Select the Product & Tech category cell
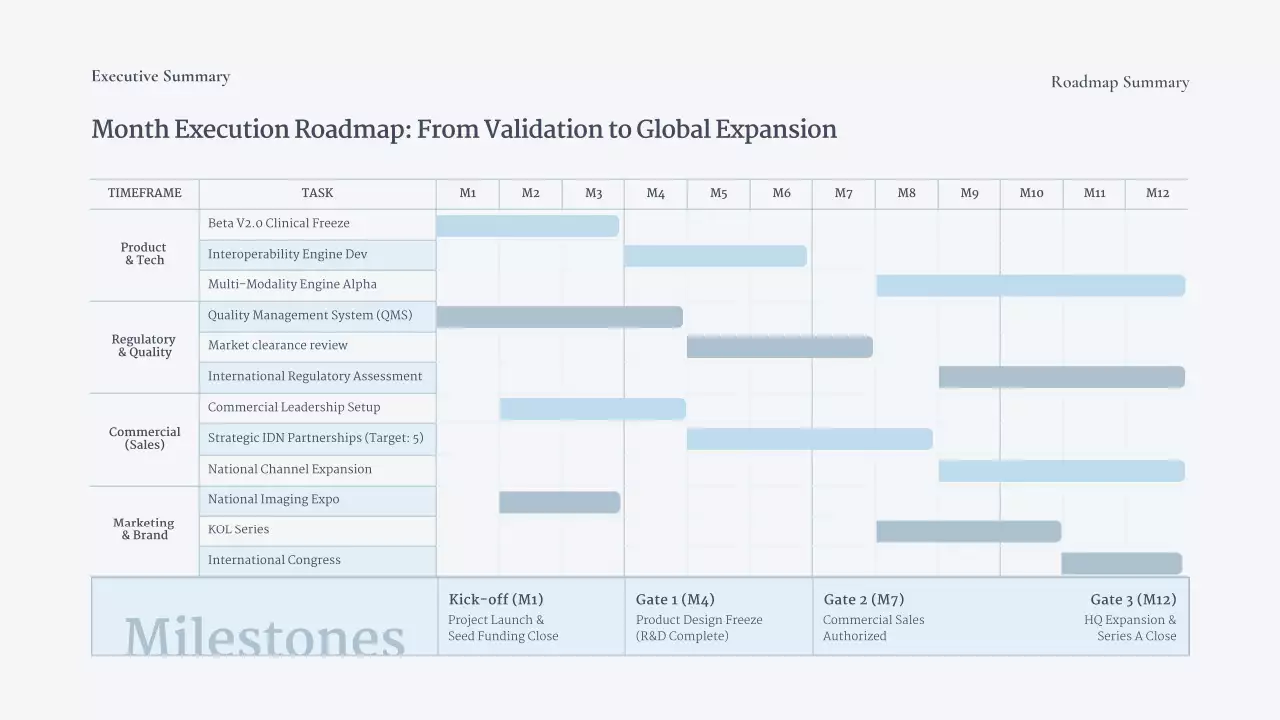1280x720 pixels. click(x=144, y=254)
